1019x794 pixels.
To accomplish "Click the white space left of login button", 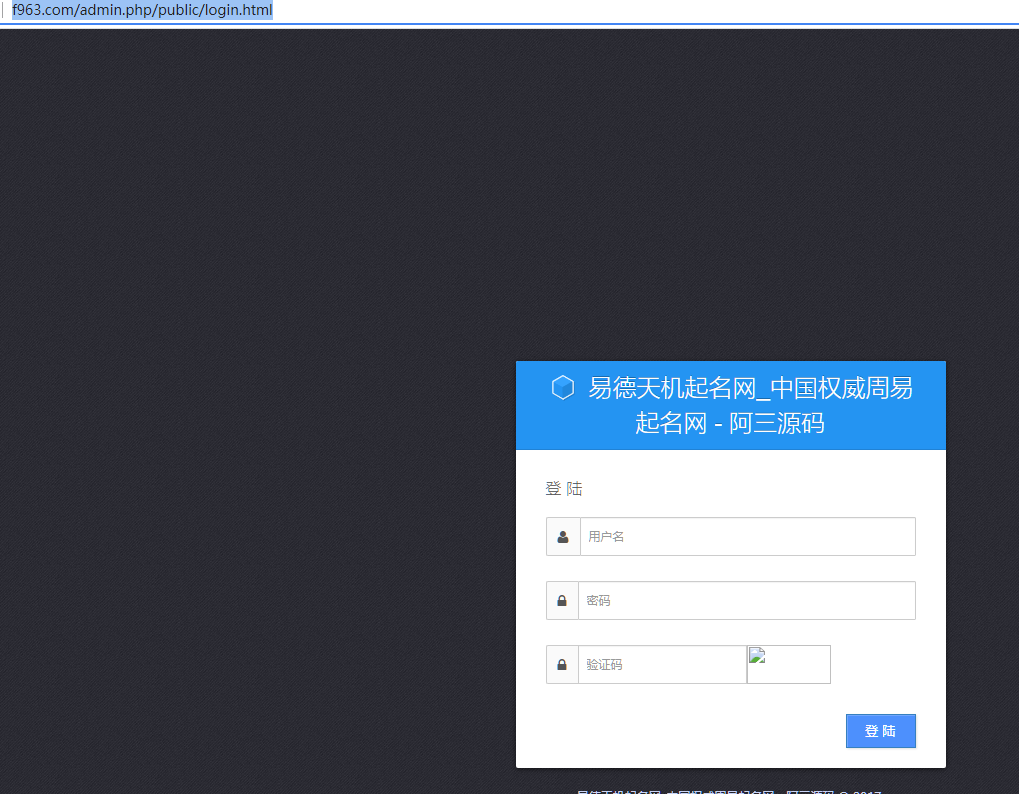I will (x=680, y=731).
